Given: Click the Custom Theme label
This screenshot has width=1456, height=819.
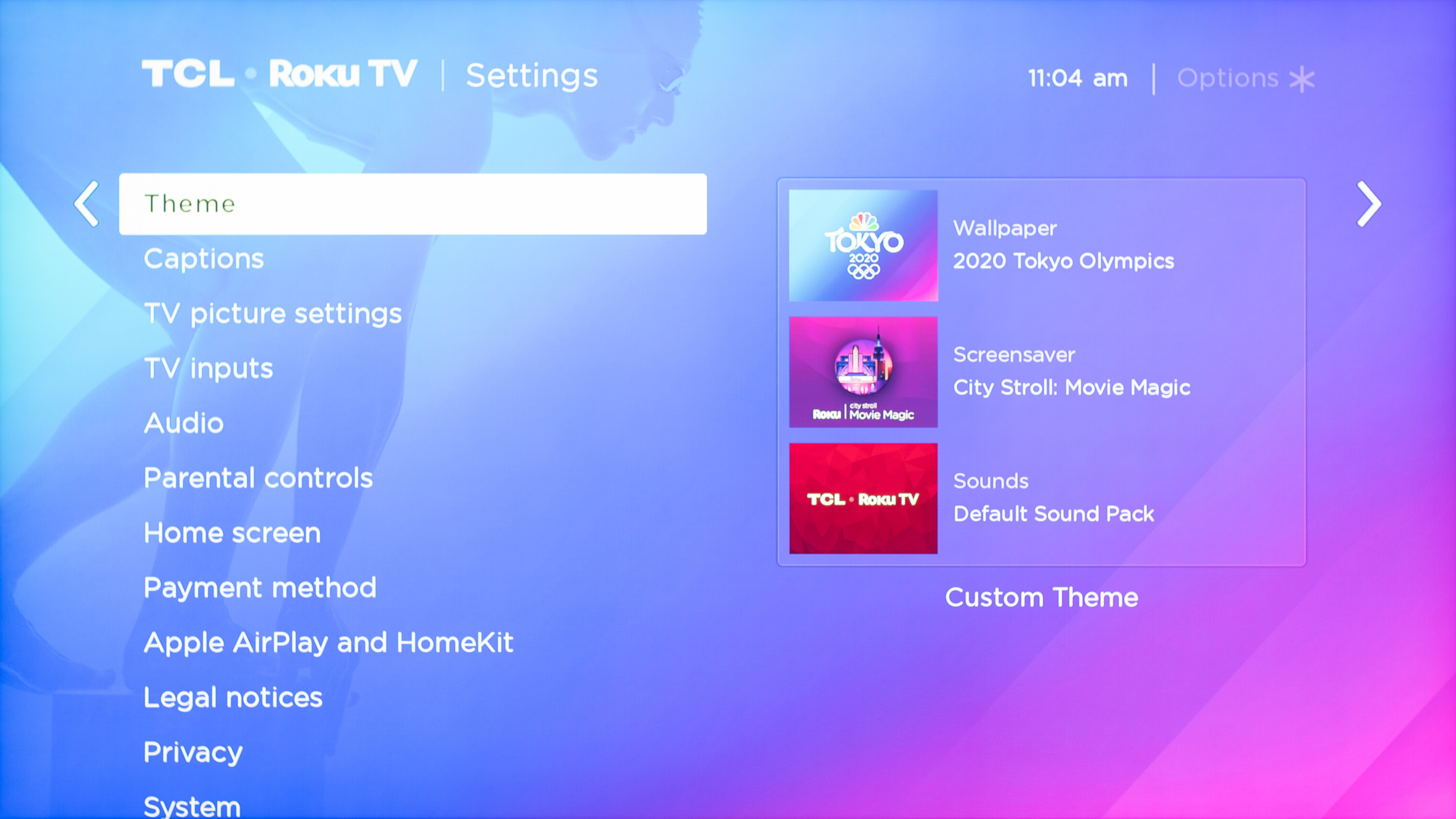Looking at the screenshot, I should click(1042, 598).
